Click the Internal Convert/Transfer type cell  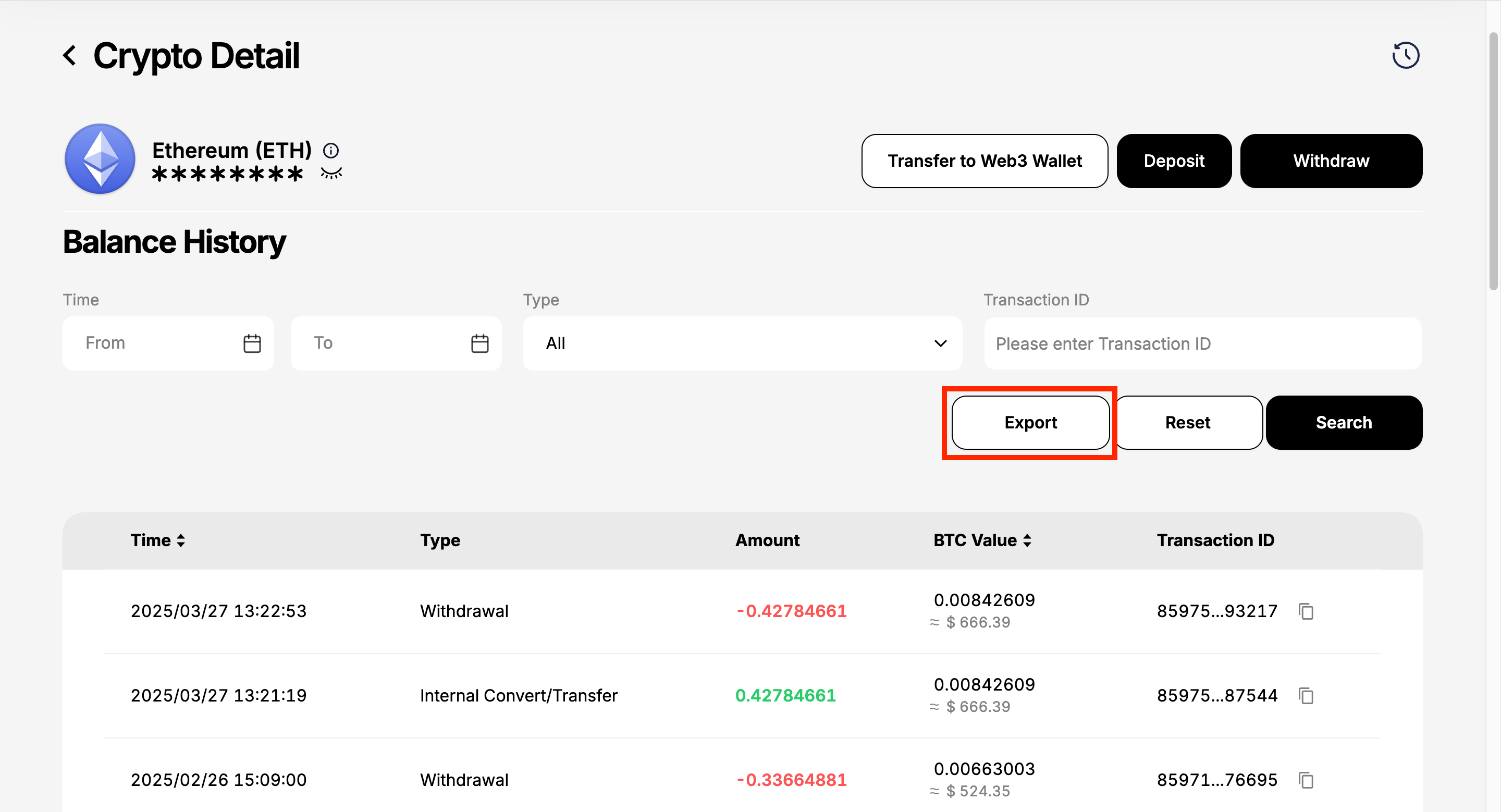coord(519,696)
